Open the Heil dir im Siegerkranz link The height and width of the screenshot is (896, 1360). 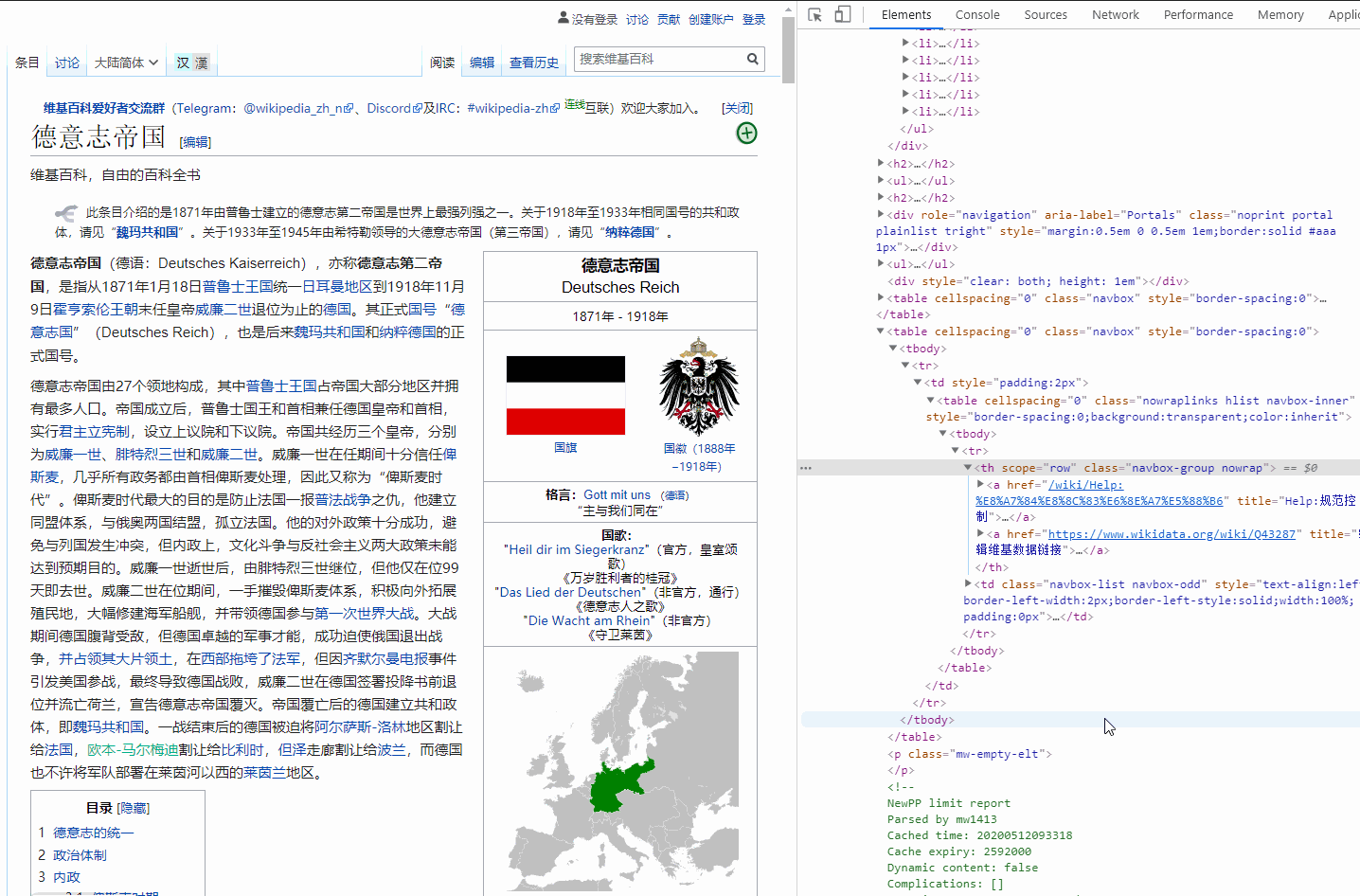tap(576, 549)
